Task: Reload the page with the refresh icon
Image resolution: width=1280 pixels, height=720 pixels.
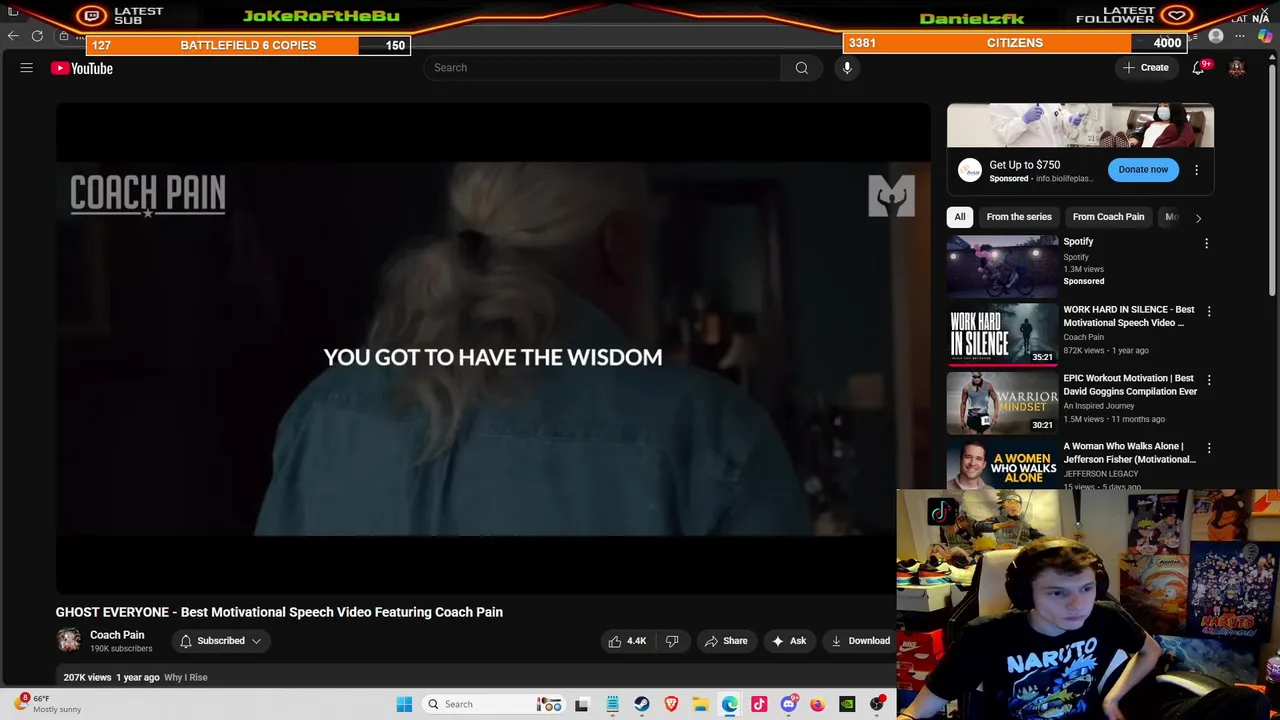Action: pyautogui.click(x=37, y=36)
